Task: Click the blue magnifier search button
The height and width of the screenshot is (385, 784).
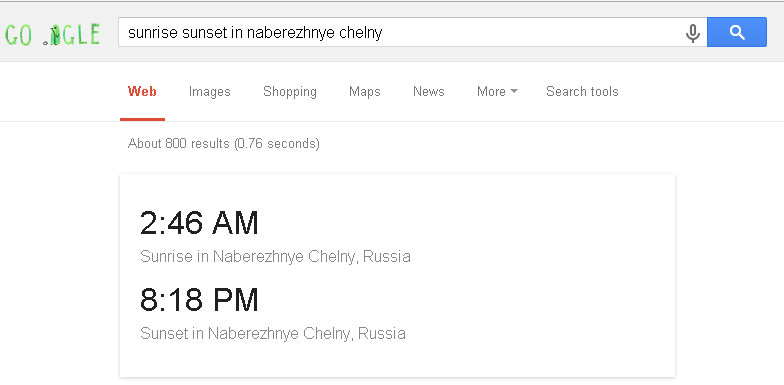Action: point(736,32)
